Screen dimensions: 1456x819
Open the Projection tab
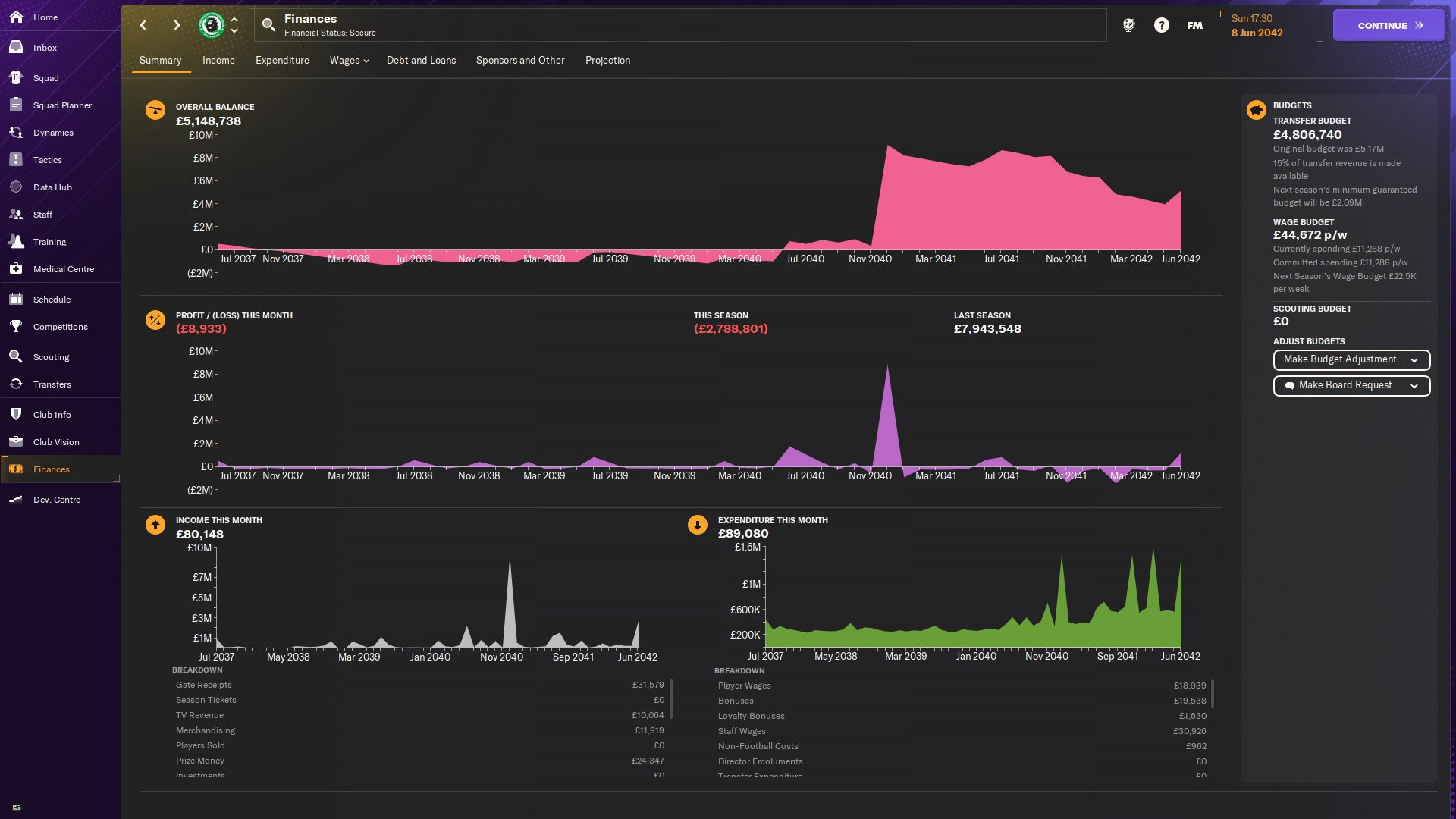pyautogui.click(x=607, y=61)
